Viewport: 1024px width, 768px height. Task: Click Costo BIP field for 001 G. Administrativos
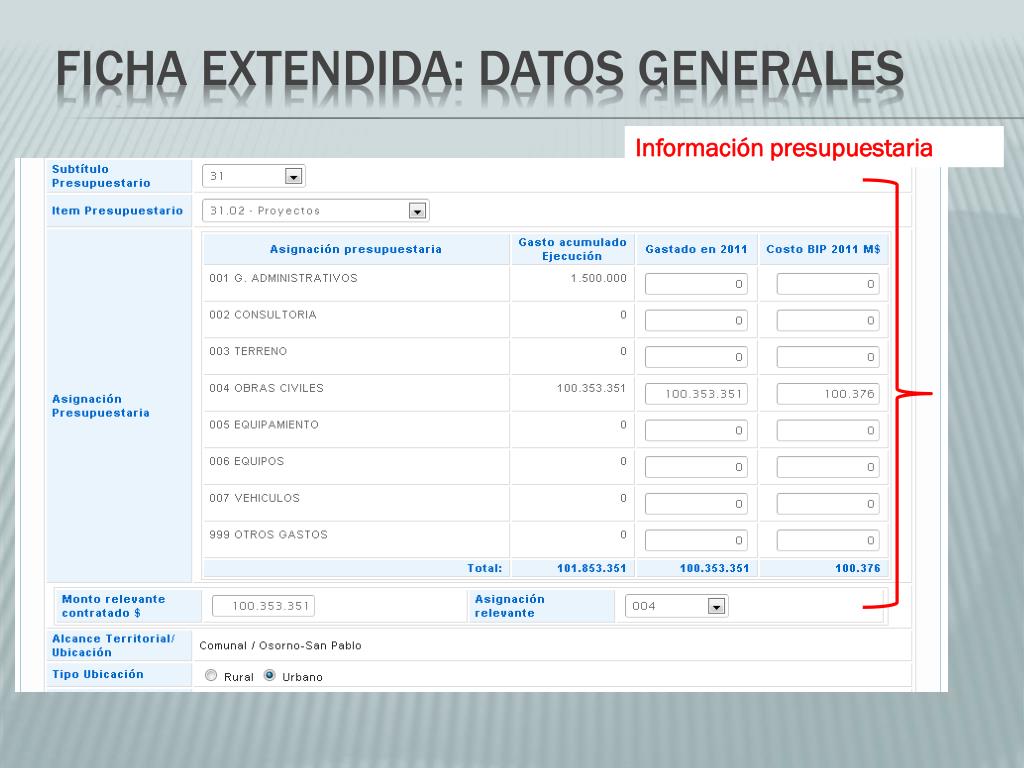coord(827,284)
